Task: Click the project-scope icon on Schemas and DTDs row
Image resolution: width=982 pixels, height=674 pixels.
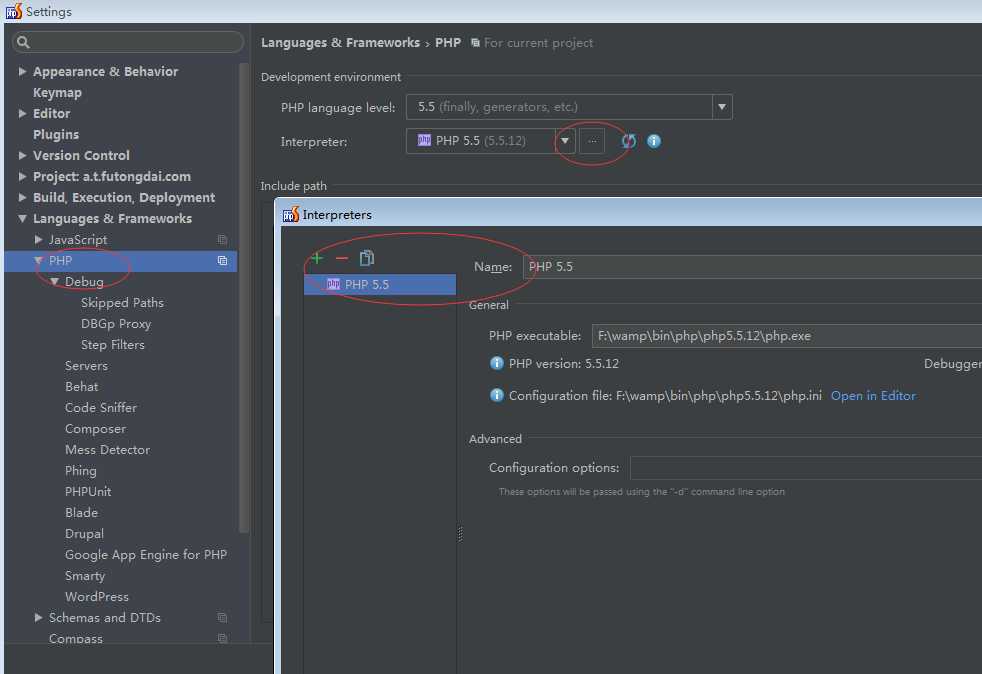Action: click(x=222, y=618)
